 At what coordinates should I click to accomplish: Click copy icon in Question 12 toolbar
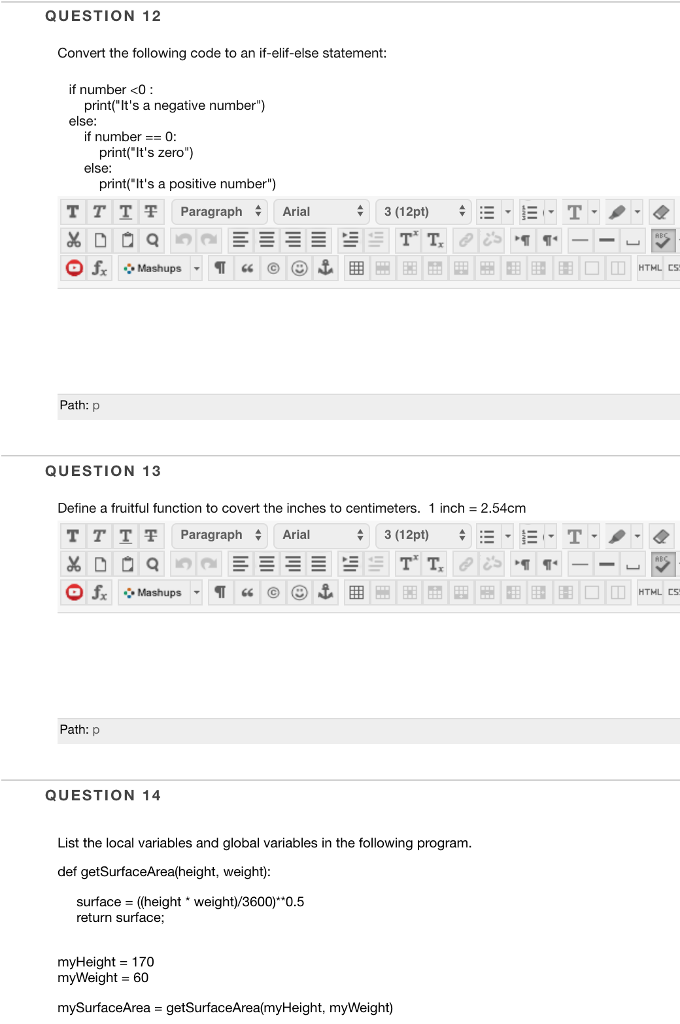(x=100, y=240)
